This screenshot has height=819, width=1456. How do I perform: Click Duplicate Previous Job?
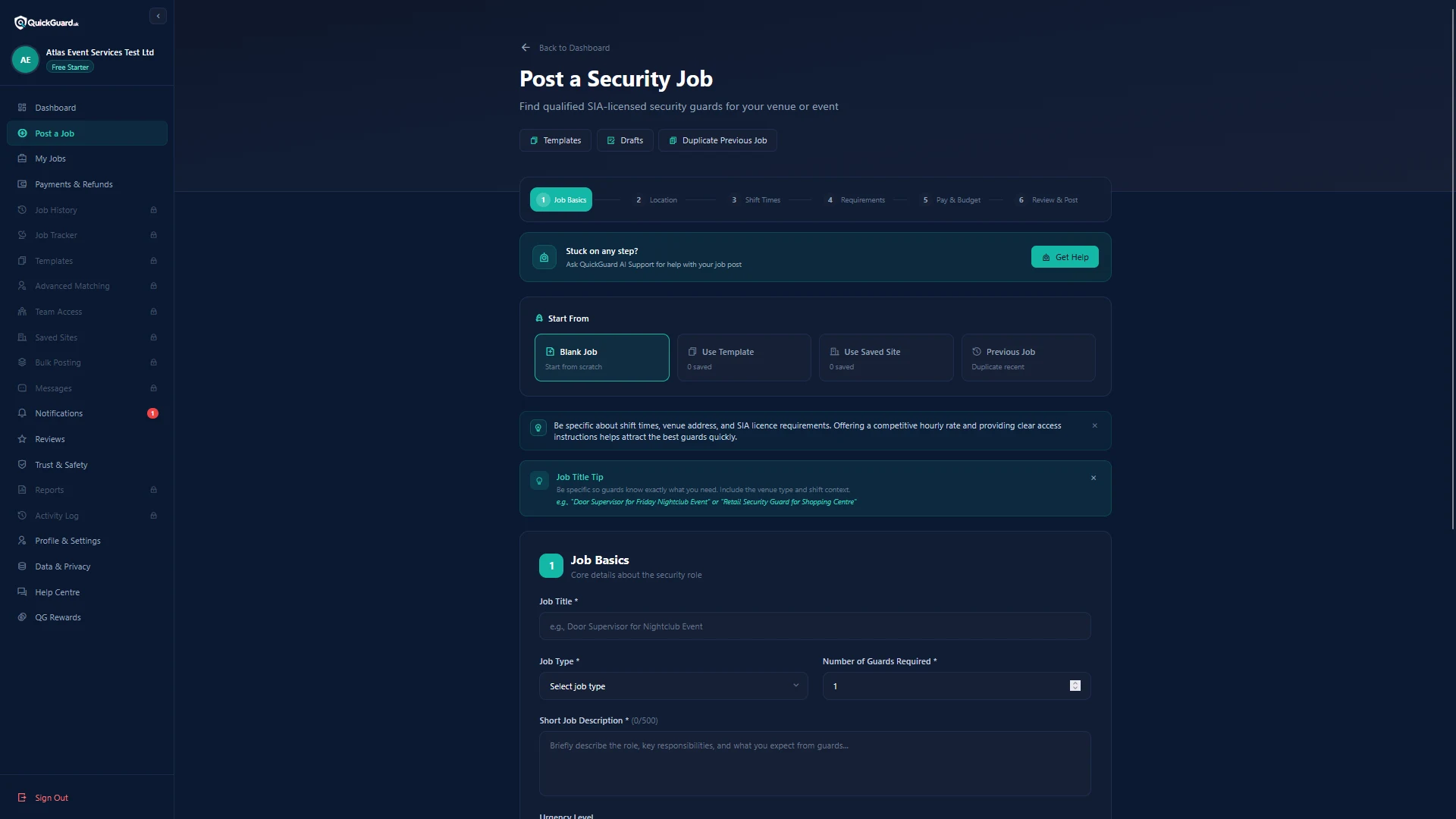717,140
